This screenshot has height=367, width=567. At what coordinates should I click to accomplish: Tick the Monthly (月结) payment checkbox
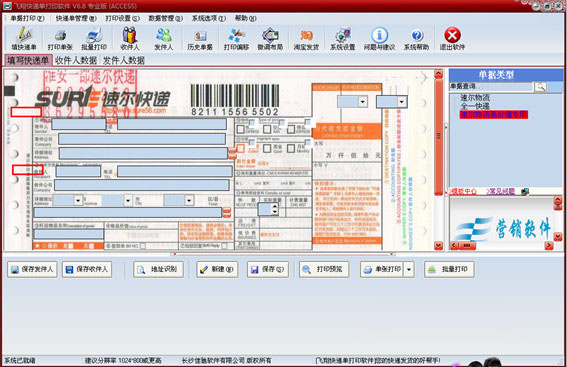[291, 148]
